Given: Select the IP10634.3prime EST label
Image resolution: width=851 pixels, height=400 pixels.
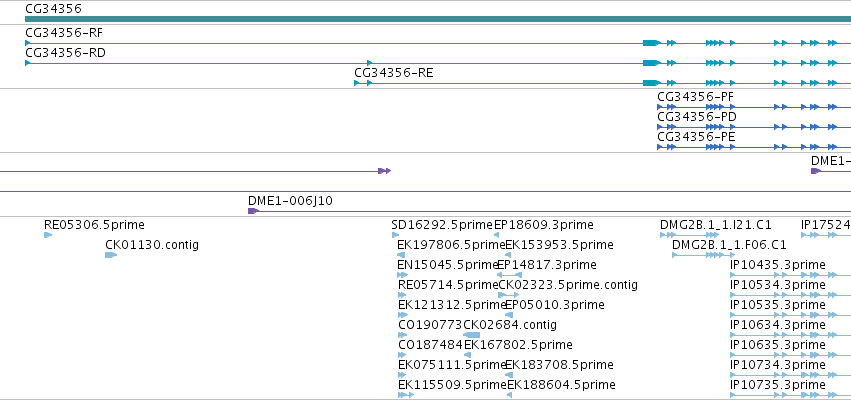Looking at the screenshot, I should click(x=778, y=325).
